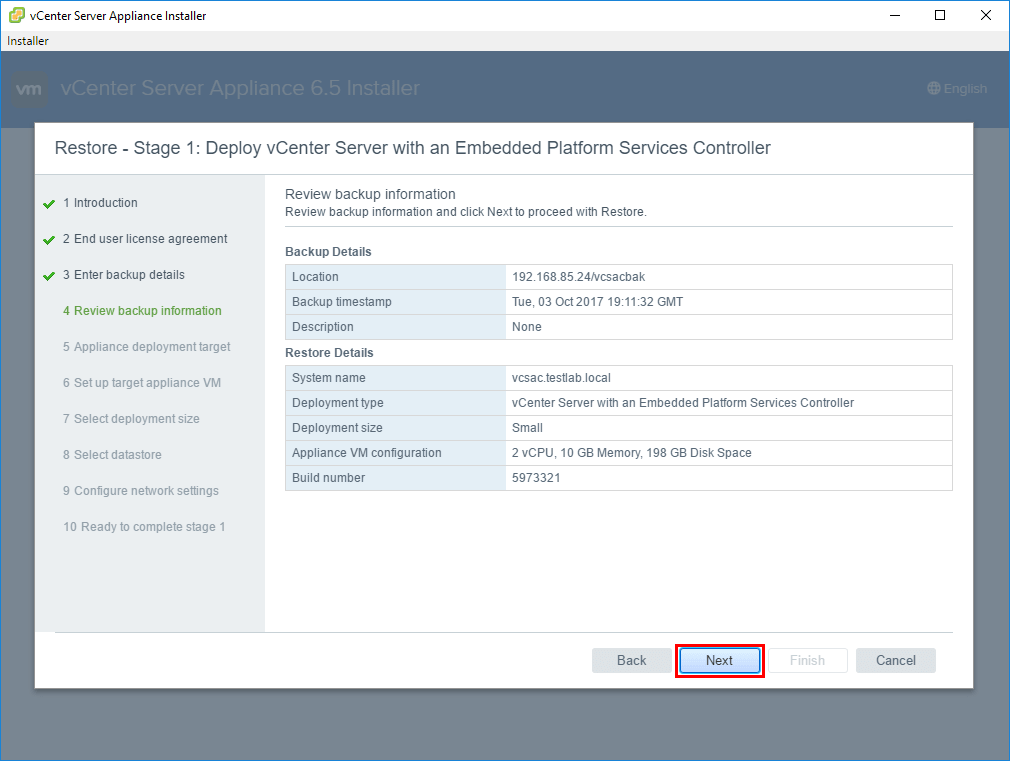Click the location value 192.168.85.24/vcsacbak
This screenshot has height=761, width=1010.
[x=578, y=277]
